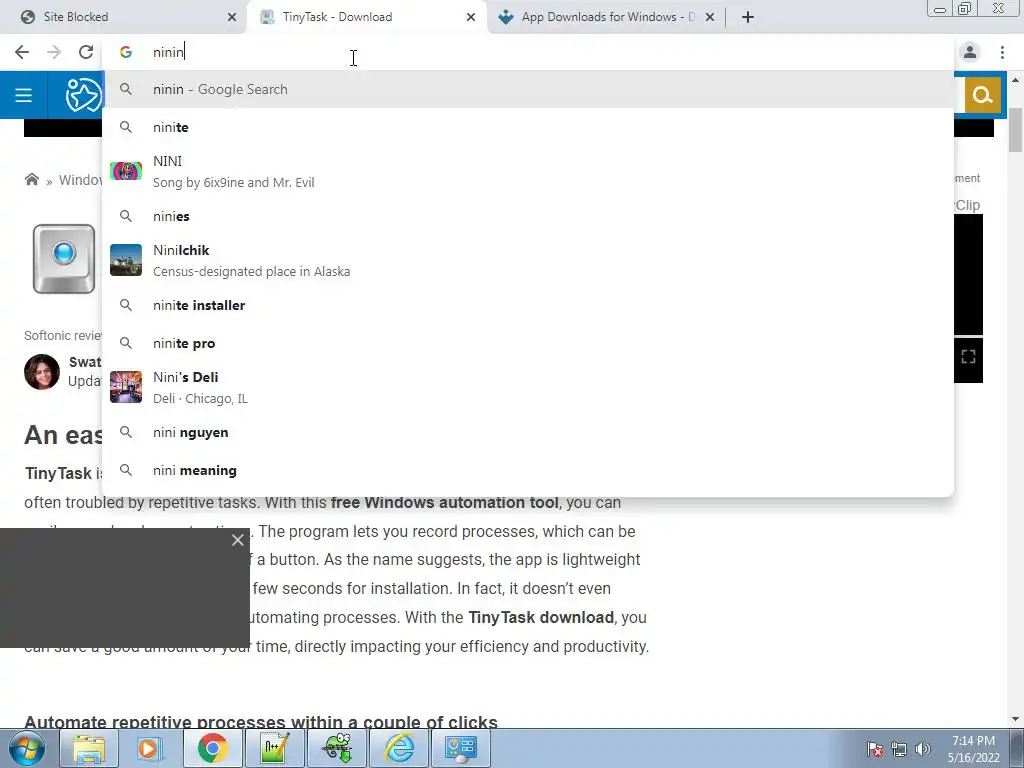Click the address bar text 'ninin'
1024x768 pixels.
click(x=168, y=52)
